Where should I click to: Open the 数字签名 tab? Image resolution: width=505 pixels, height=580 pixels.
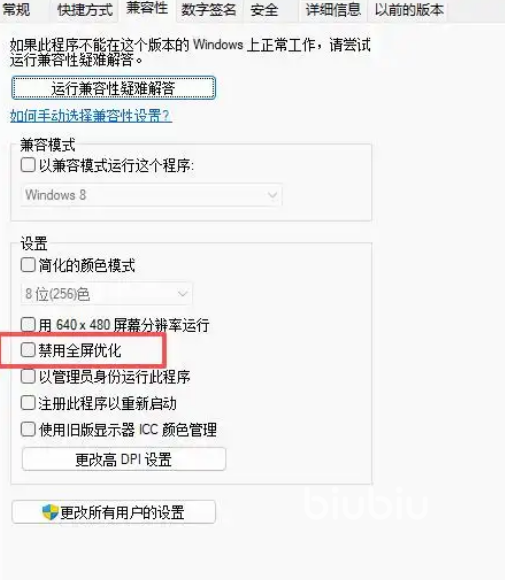coord(209,10)
